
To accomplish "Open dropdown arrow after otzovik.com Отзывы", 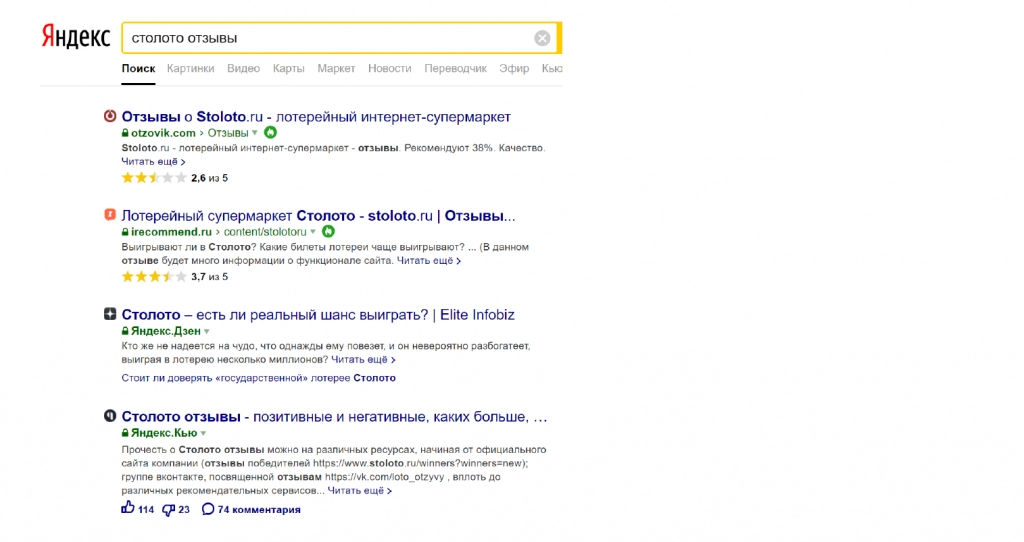I will tap(255, 133).
